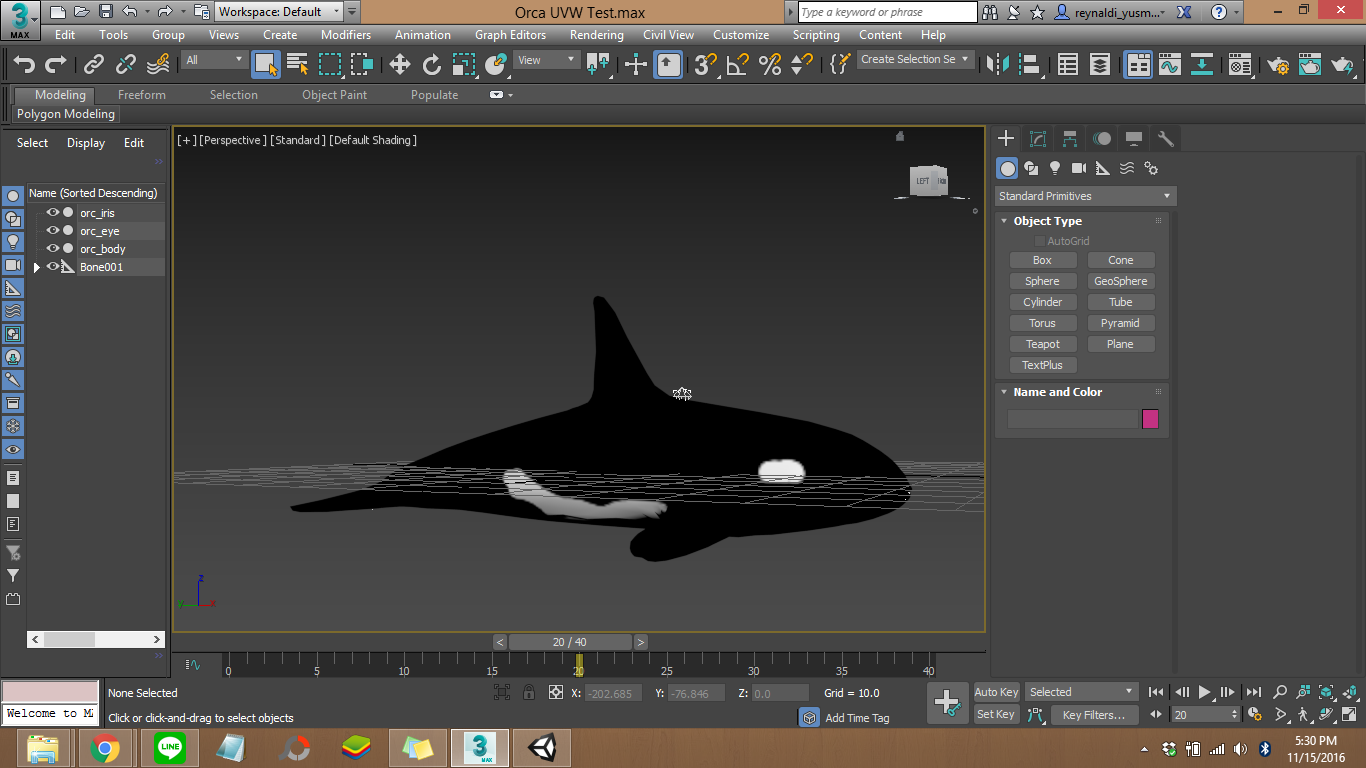Image resolution: width=1366 pixels, height=768 pixels.
Task: Switch to the Lights creation category
Action: [1055, 168]
